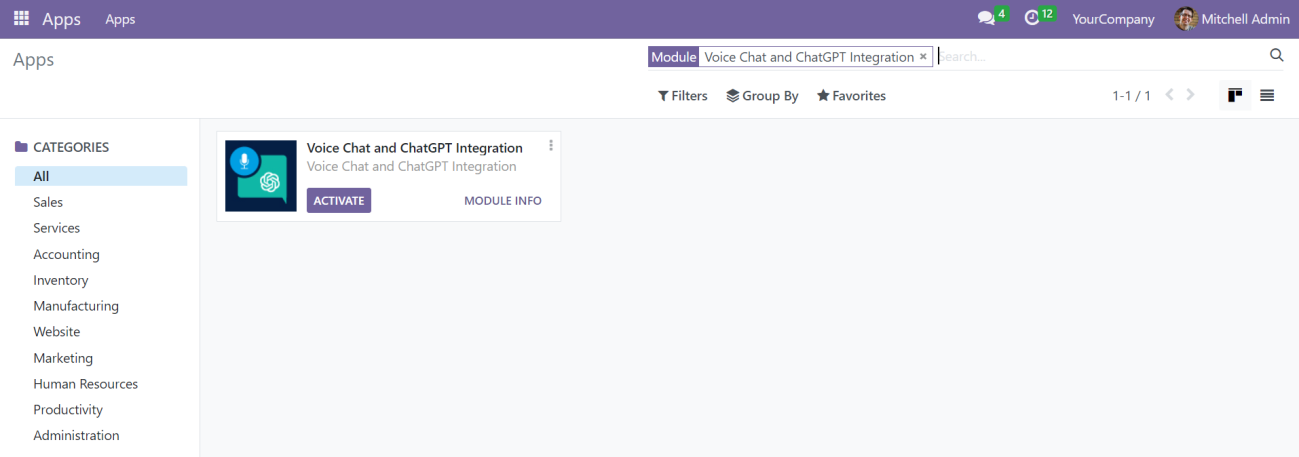Open the module card's three-dot menu
This screenshot has width=1299, height=457.
[551, 145]
